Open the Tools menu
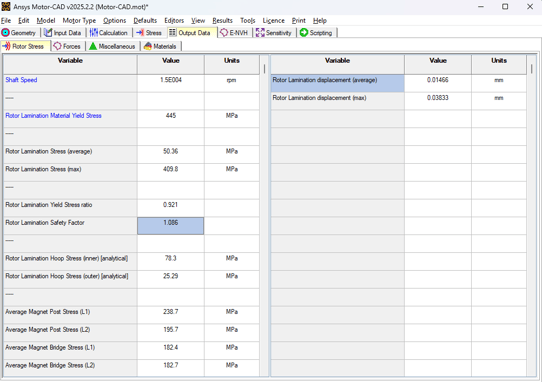 [248, 21]
